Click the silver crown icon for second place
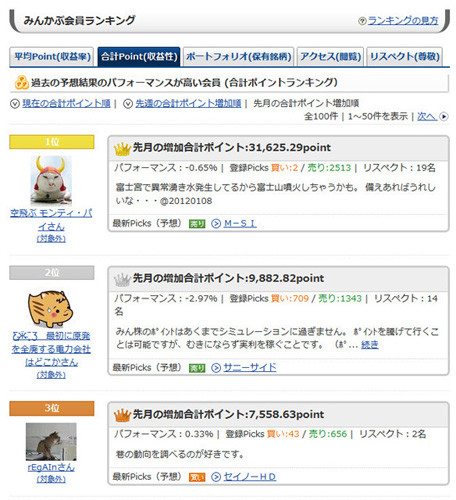Image resolution: width=456 pixels, height=500 pixels. click(x=122, y=280)
